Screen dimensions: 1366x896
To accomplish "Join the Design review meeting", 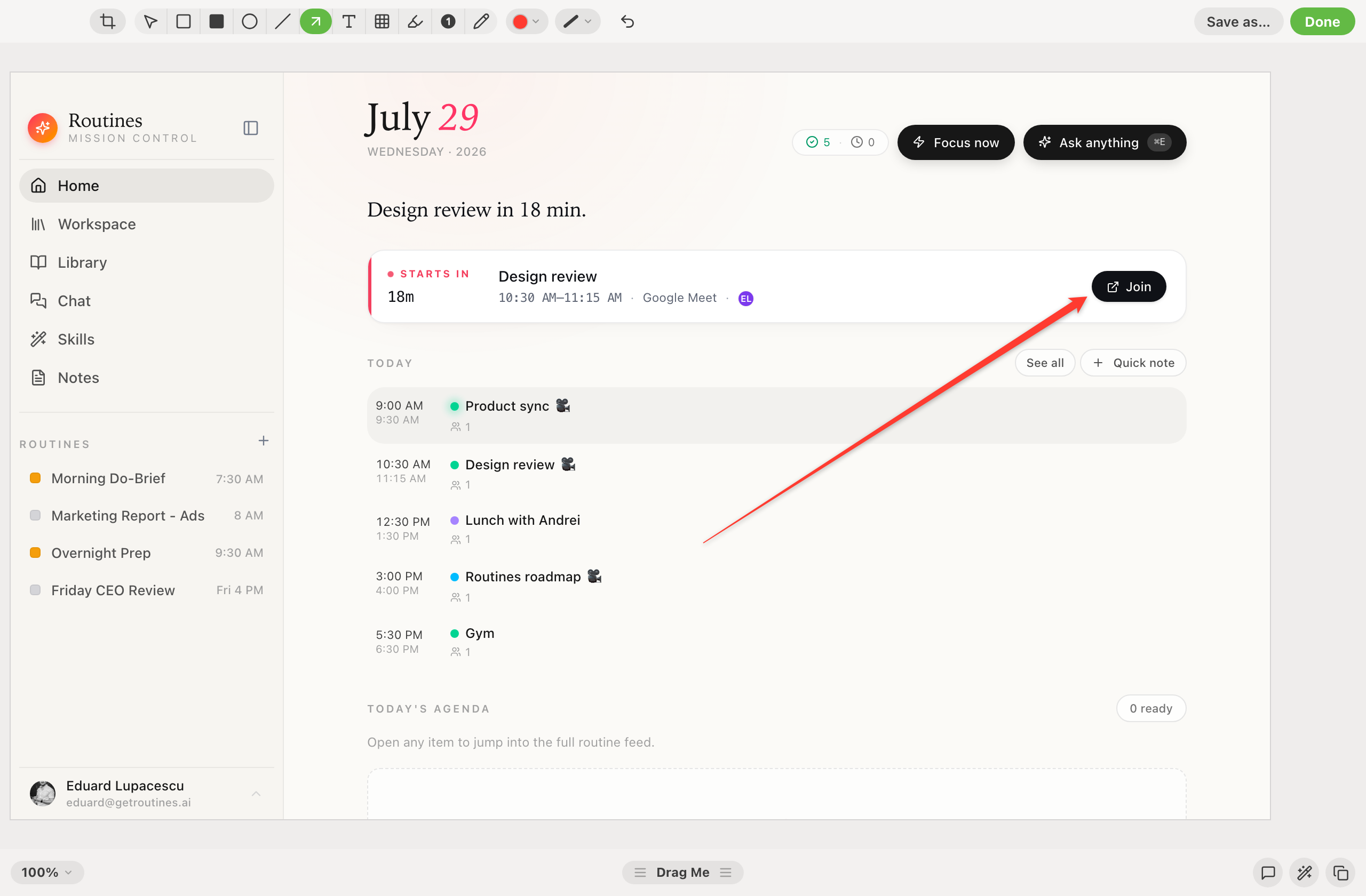I will point(1129,287).
